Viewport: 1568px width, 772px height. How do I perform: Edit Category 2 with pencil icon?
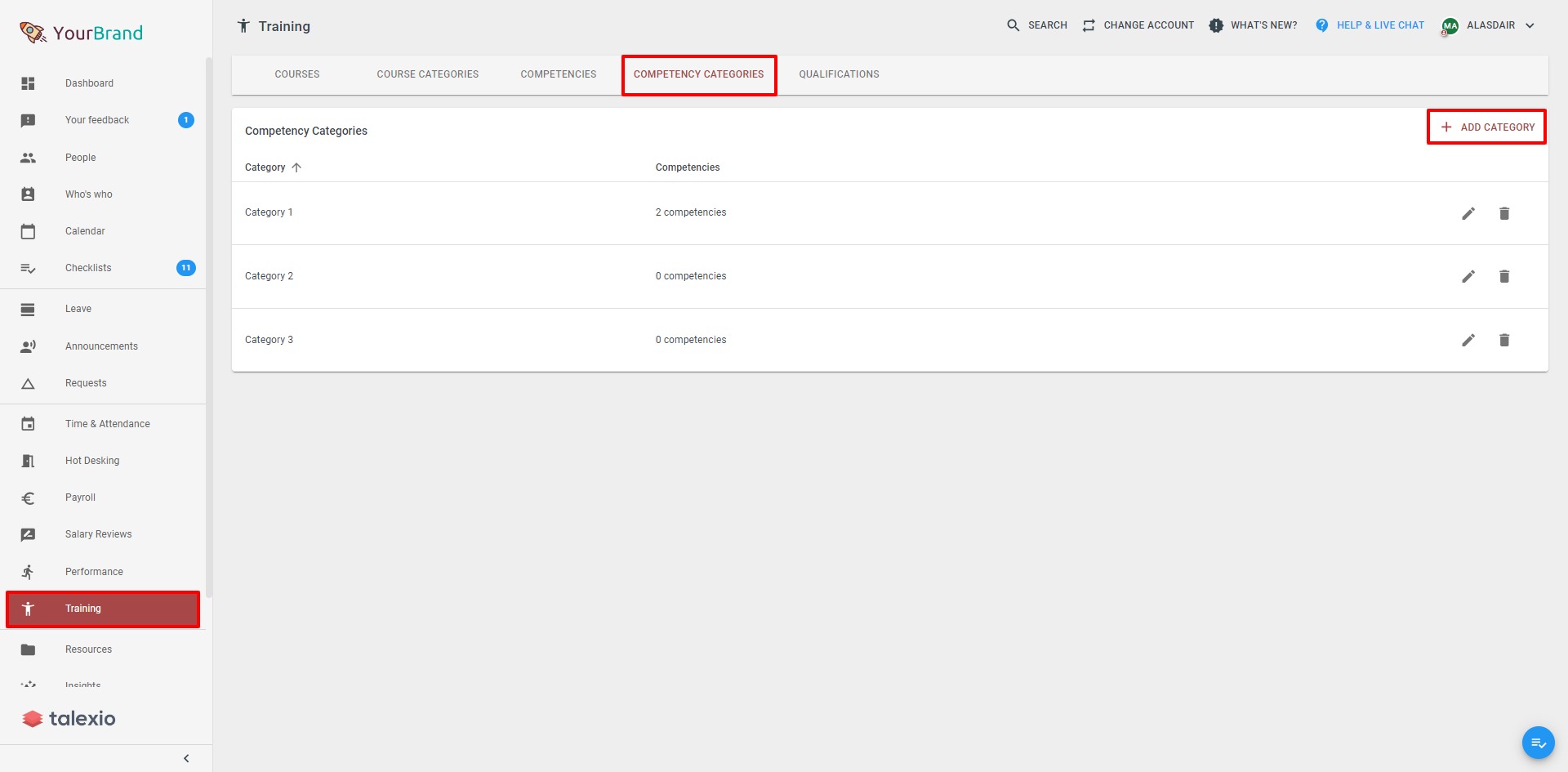click(1468, 276)
